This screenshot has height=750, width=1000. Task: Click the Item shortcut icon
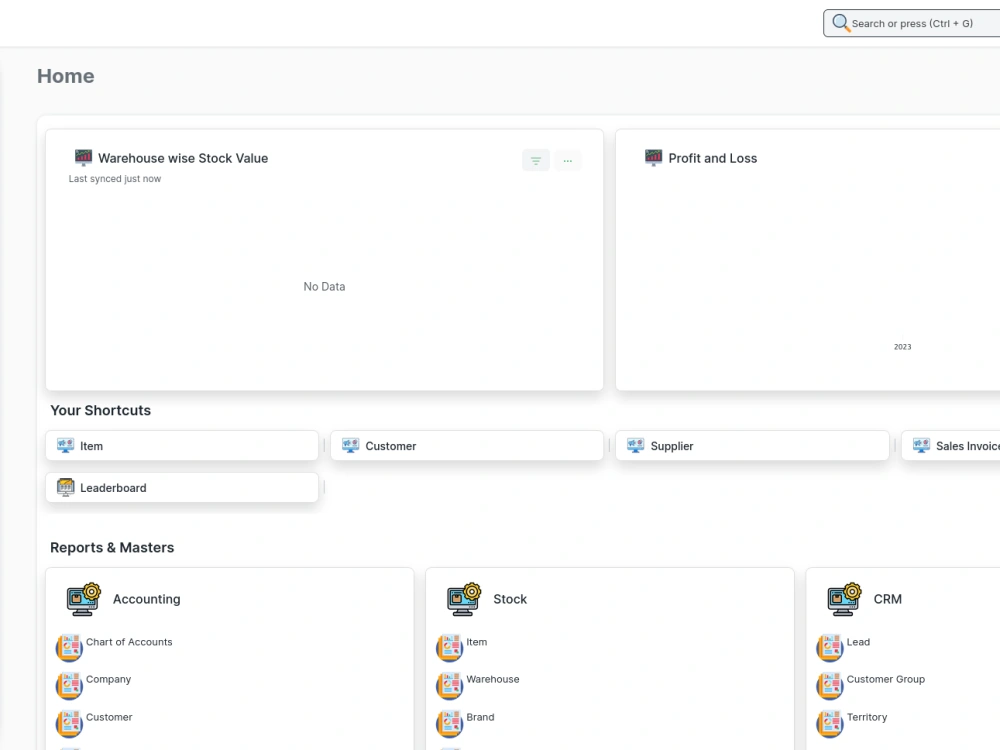click(66, 445)
